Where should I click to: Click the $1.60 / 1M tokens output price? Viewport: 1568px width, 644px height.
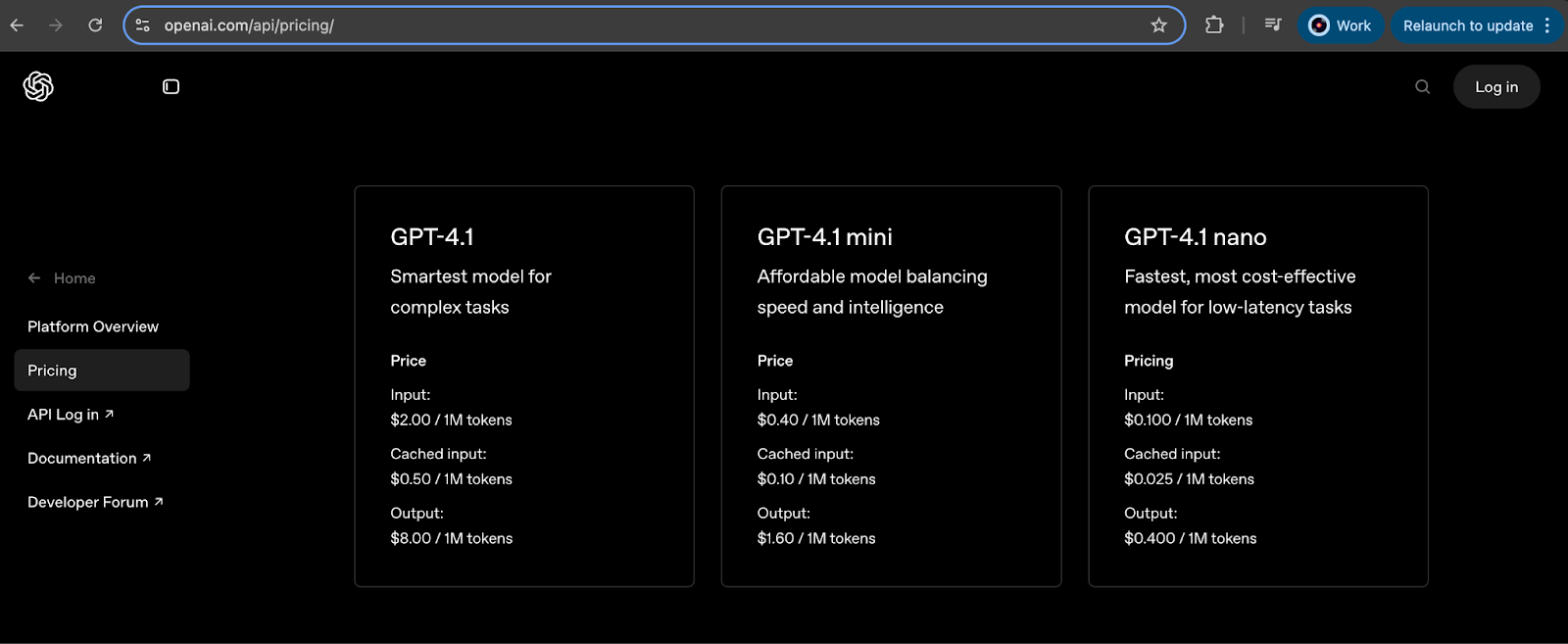click(816, 538)
